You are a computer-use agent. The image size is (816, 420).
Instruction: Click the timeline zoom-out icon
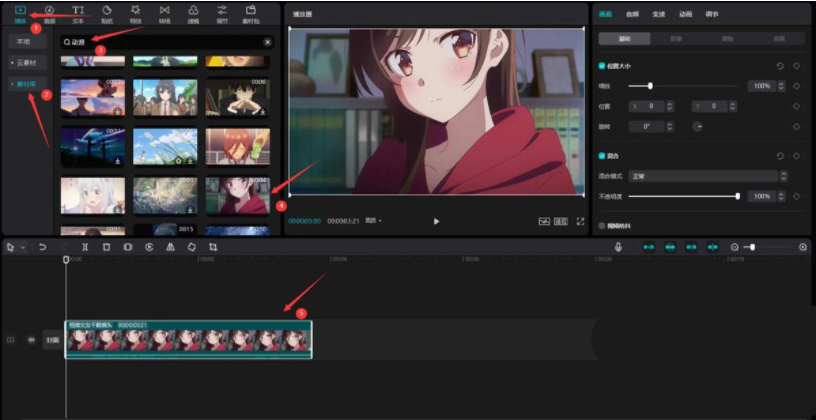click(734, 247)
